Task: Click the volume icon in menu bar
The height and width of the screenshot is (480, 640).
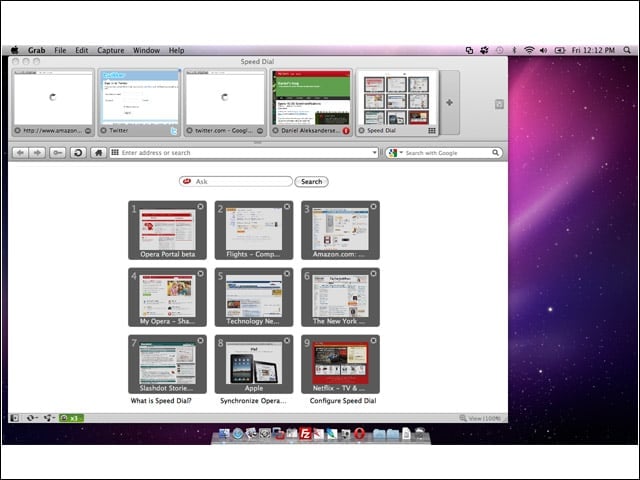Action: [x=543, y=50]
